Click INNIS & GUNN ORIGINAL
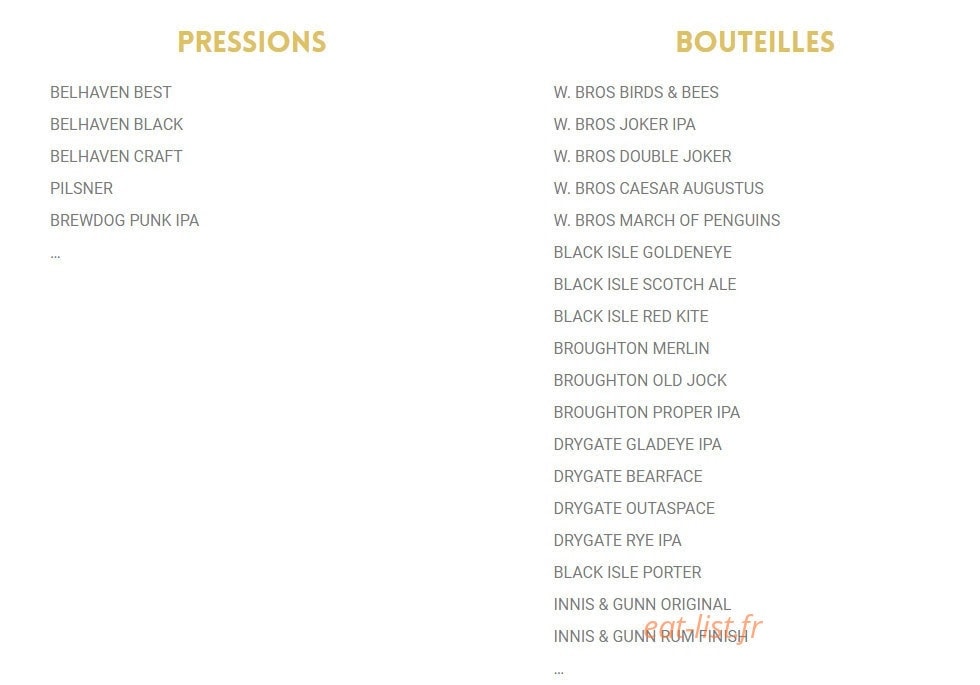The image size is (980, 685). pos(642,604)
